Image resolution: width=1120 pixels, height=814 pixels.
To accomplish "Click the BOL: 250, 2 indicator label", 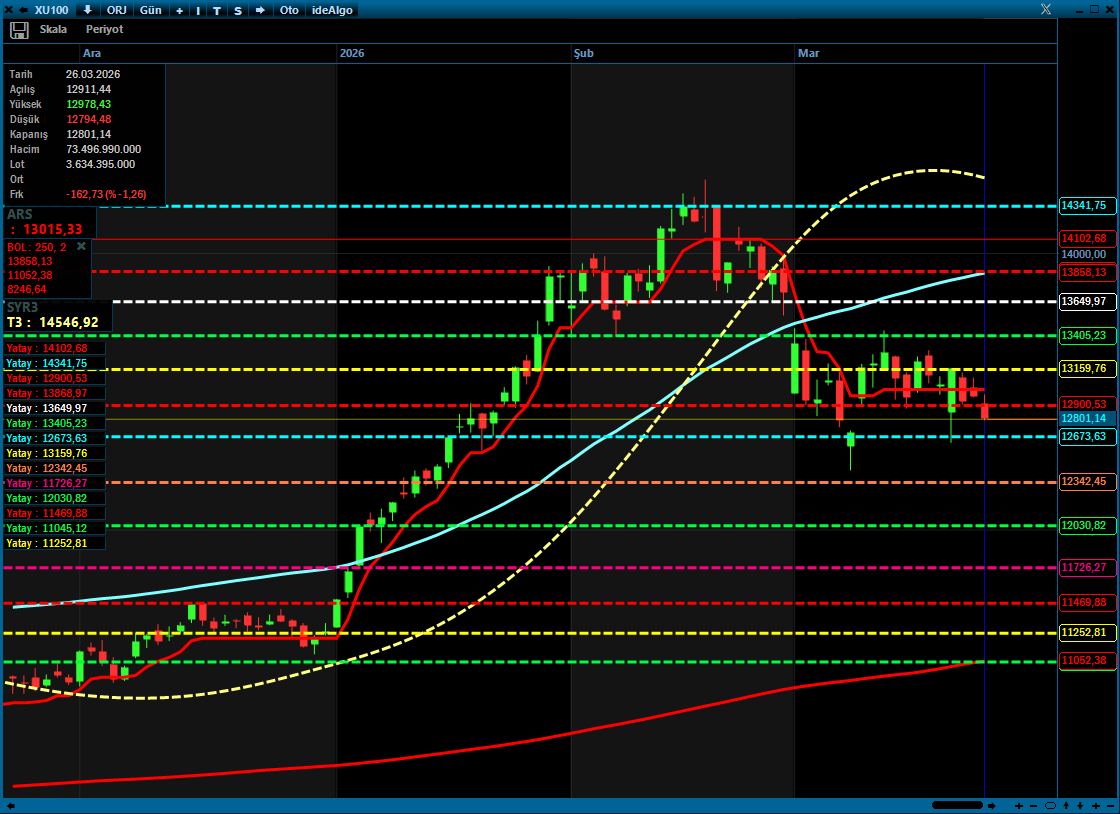I will (36, 247).
